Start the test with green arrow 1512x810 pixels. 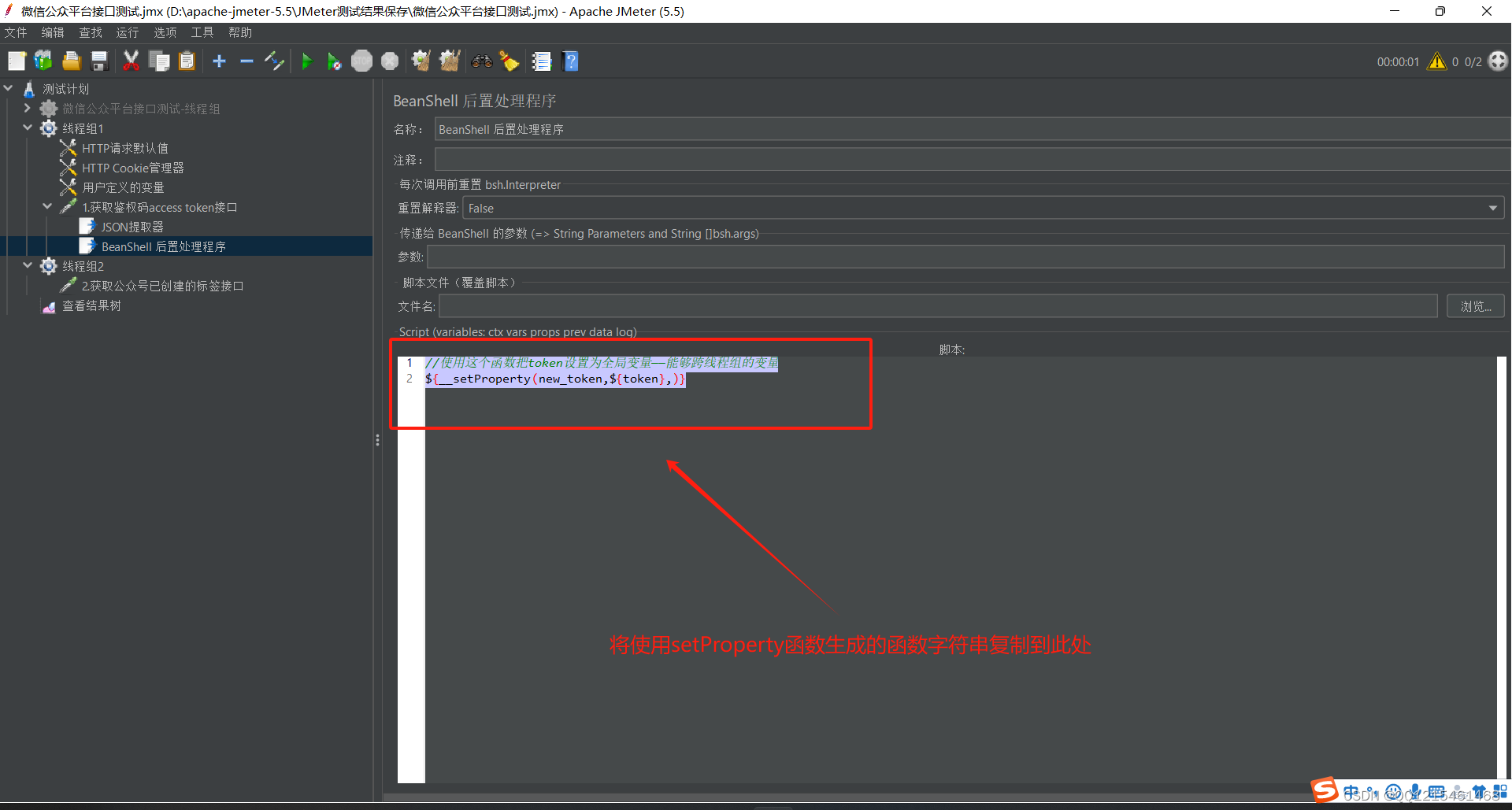pyautogui.click(x=307, y=61)
